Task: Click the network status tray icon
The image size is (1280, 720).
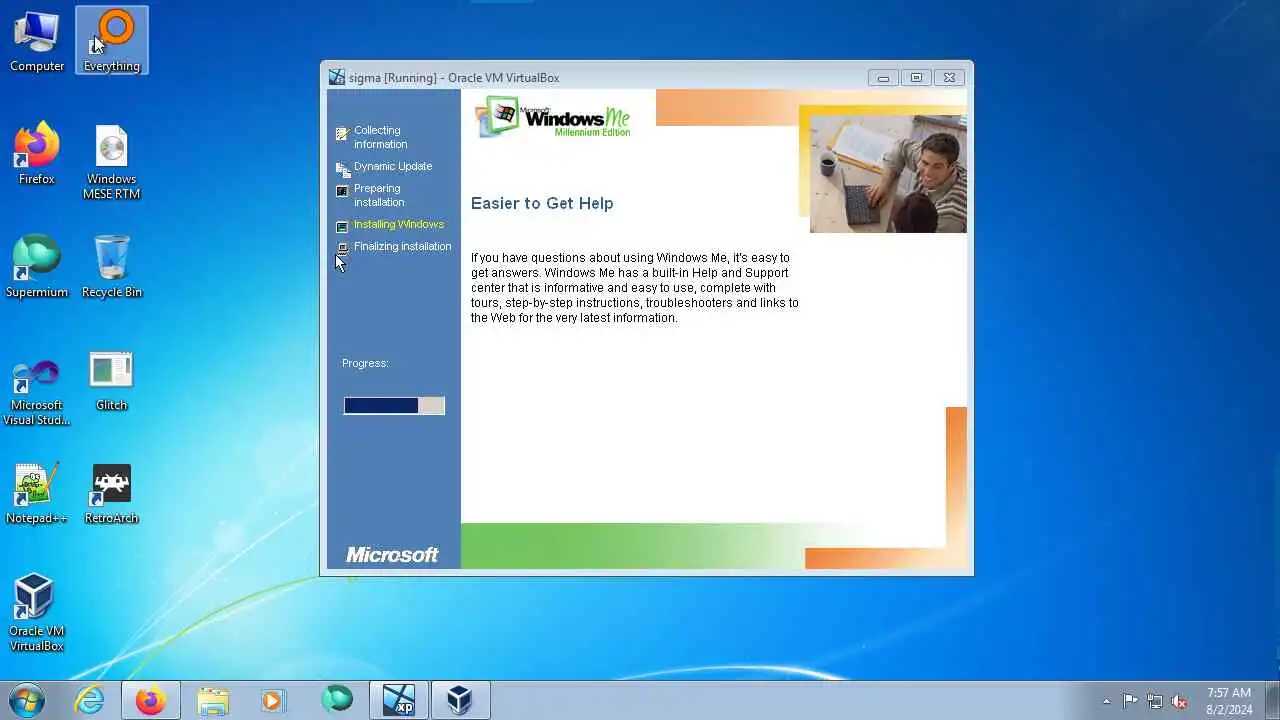Action: point(1155,701)
